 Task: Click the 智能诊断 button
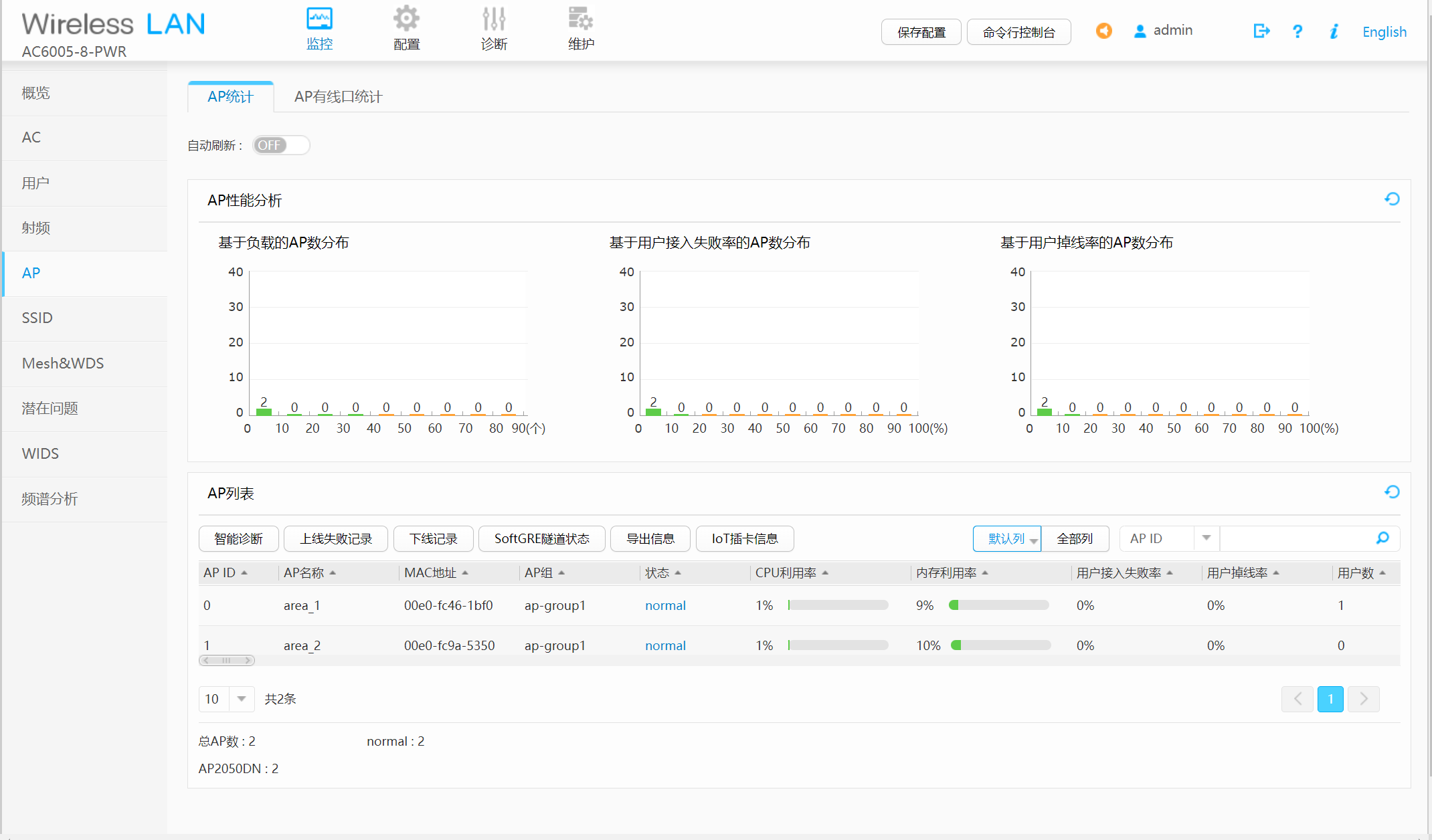[238, 538]
